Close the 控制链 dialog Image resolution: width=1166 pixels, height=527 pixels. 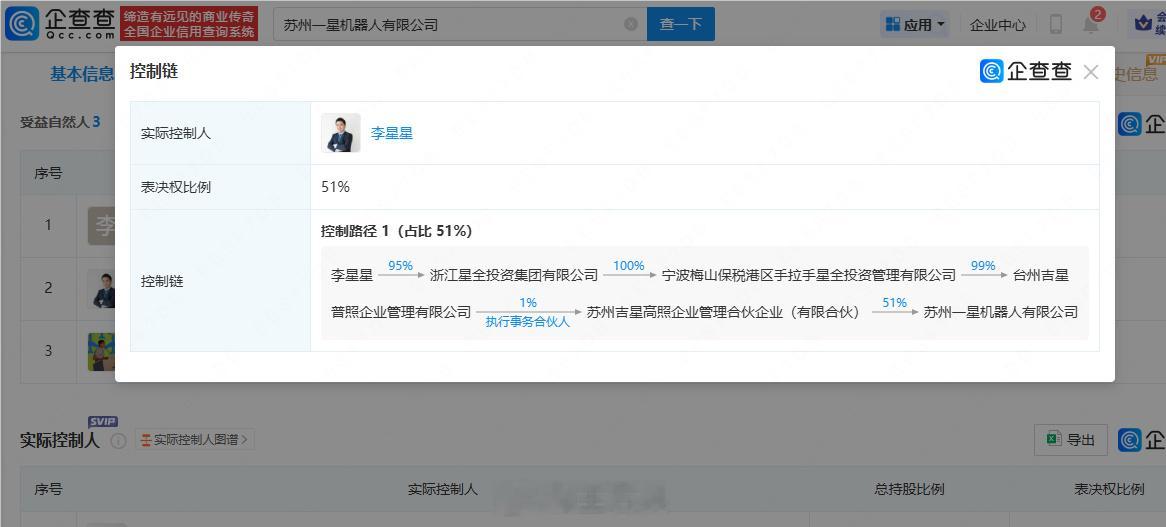pos(1091,72)
